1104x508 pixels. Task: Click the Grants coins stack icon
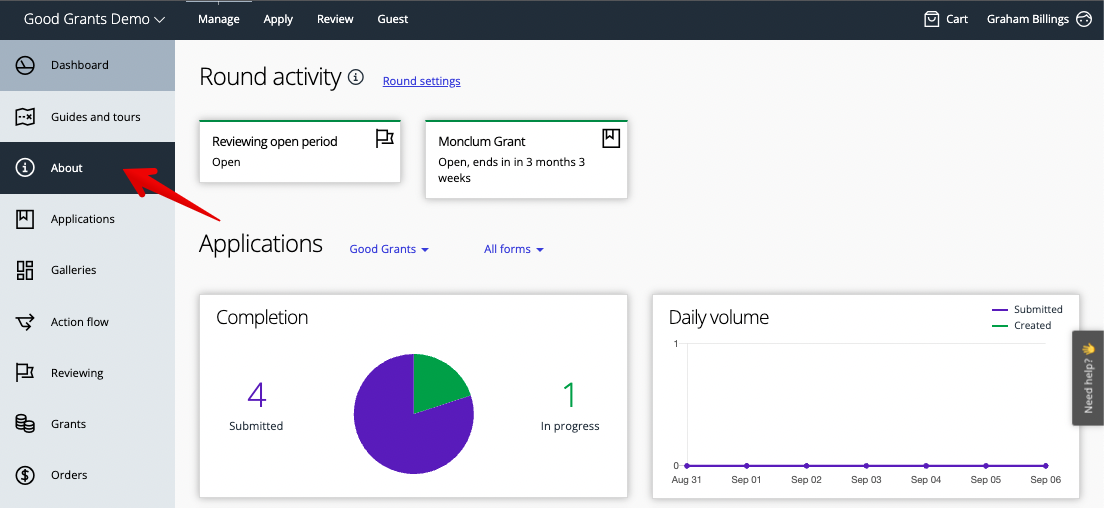tap(25, 424)
